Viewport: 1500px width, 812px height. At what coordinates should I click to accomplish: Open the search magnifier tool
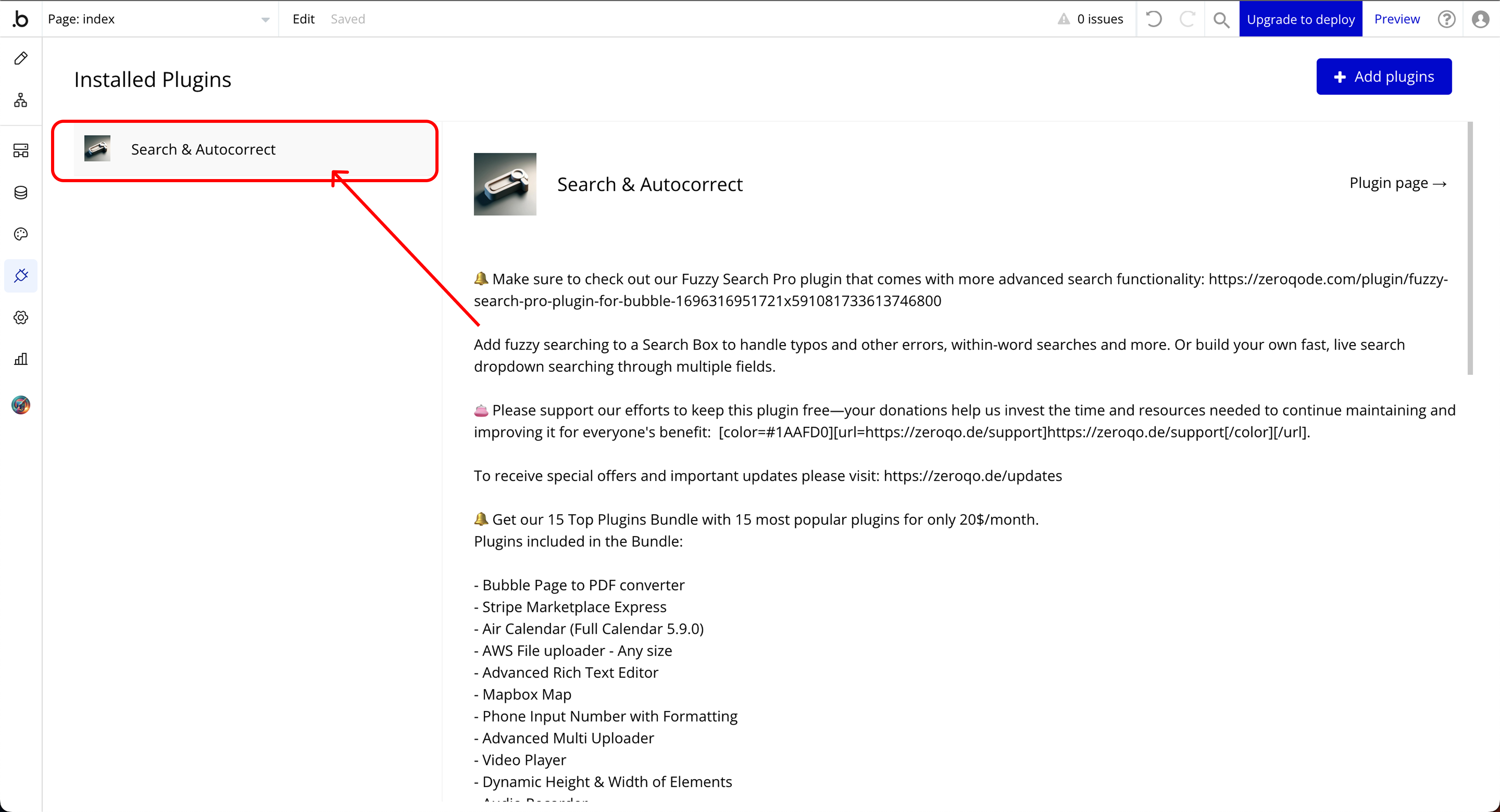pyautogui.click(x=1221, y=19)
